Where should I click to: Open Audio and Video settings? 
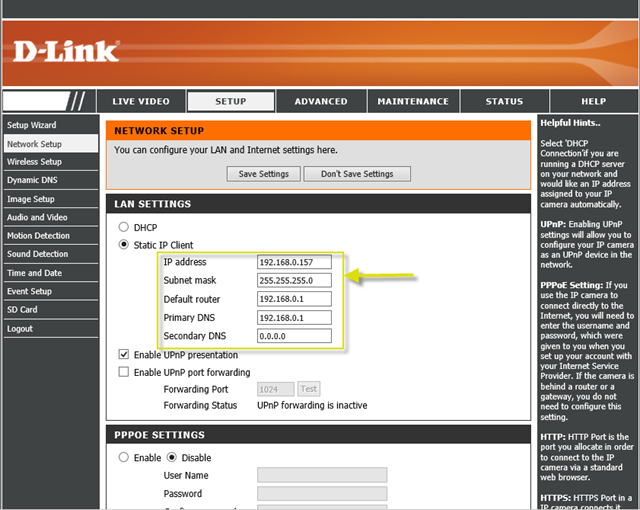[x=51, y=217]
